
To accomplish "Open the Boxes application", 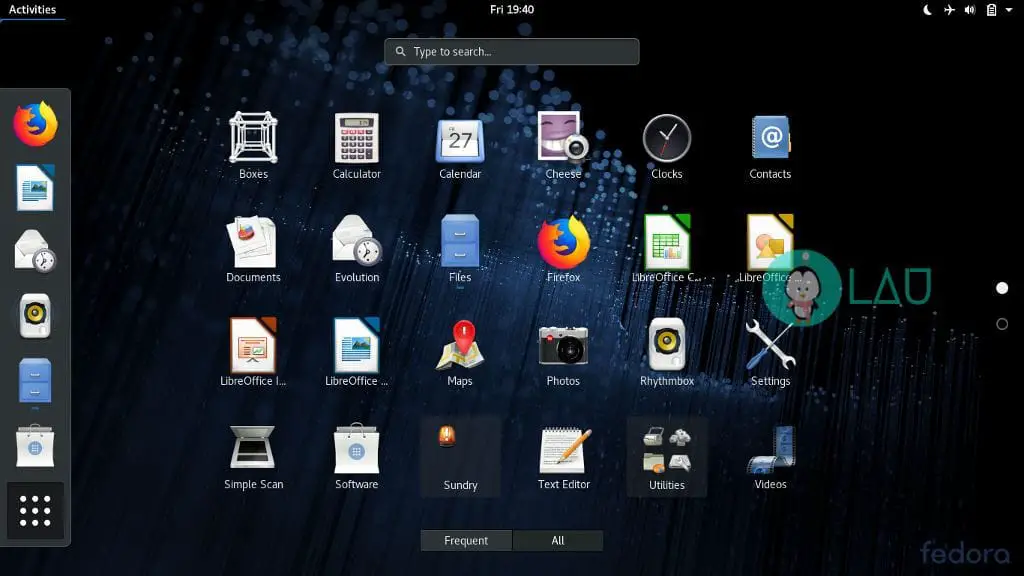I will coord(253,145).
